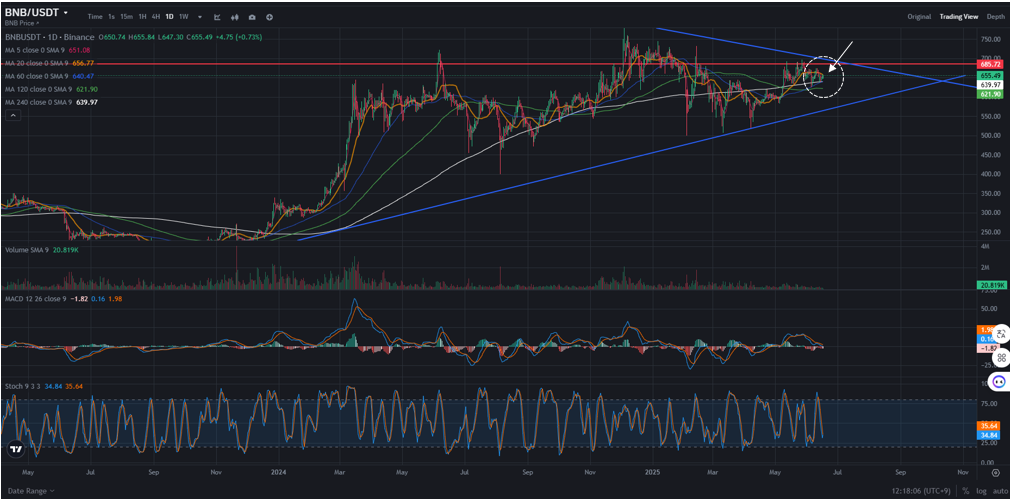Select the 1H interval
This screenshot has width=1010, height=499.
142,17
